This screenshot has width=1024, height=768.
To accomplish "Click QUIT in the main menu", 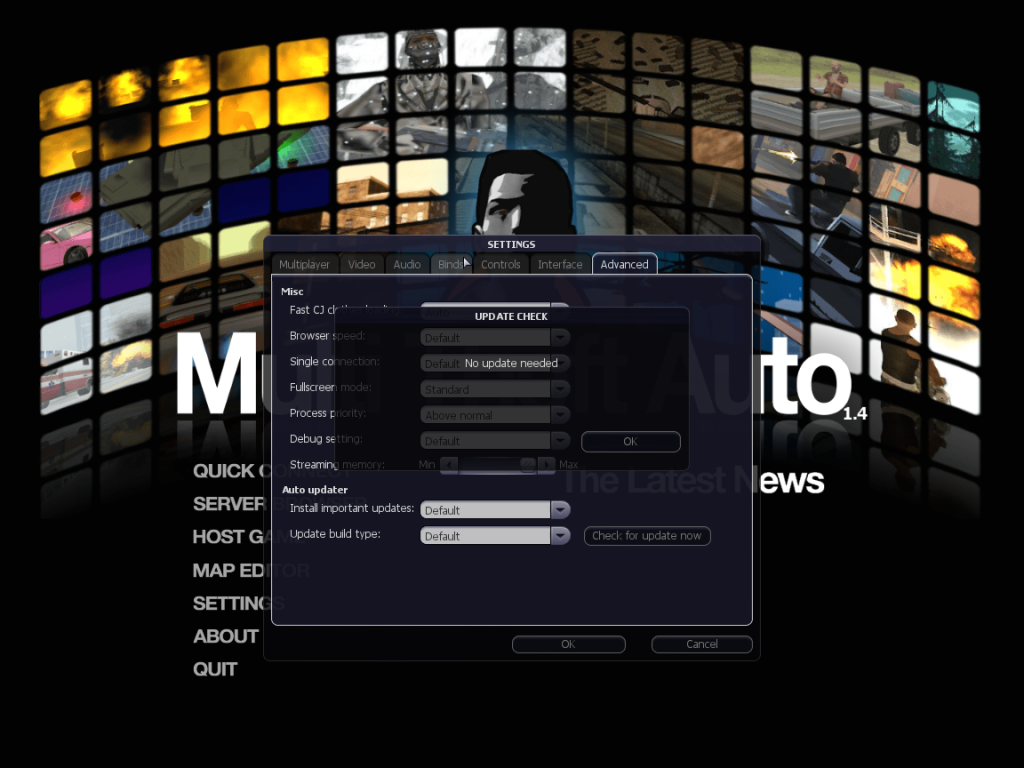I will click(x=215, y=670).
